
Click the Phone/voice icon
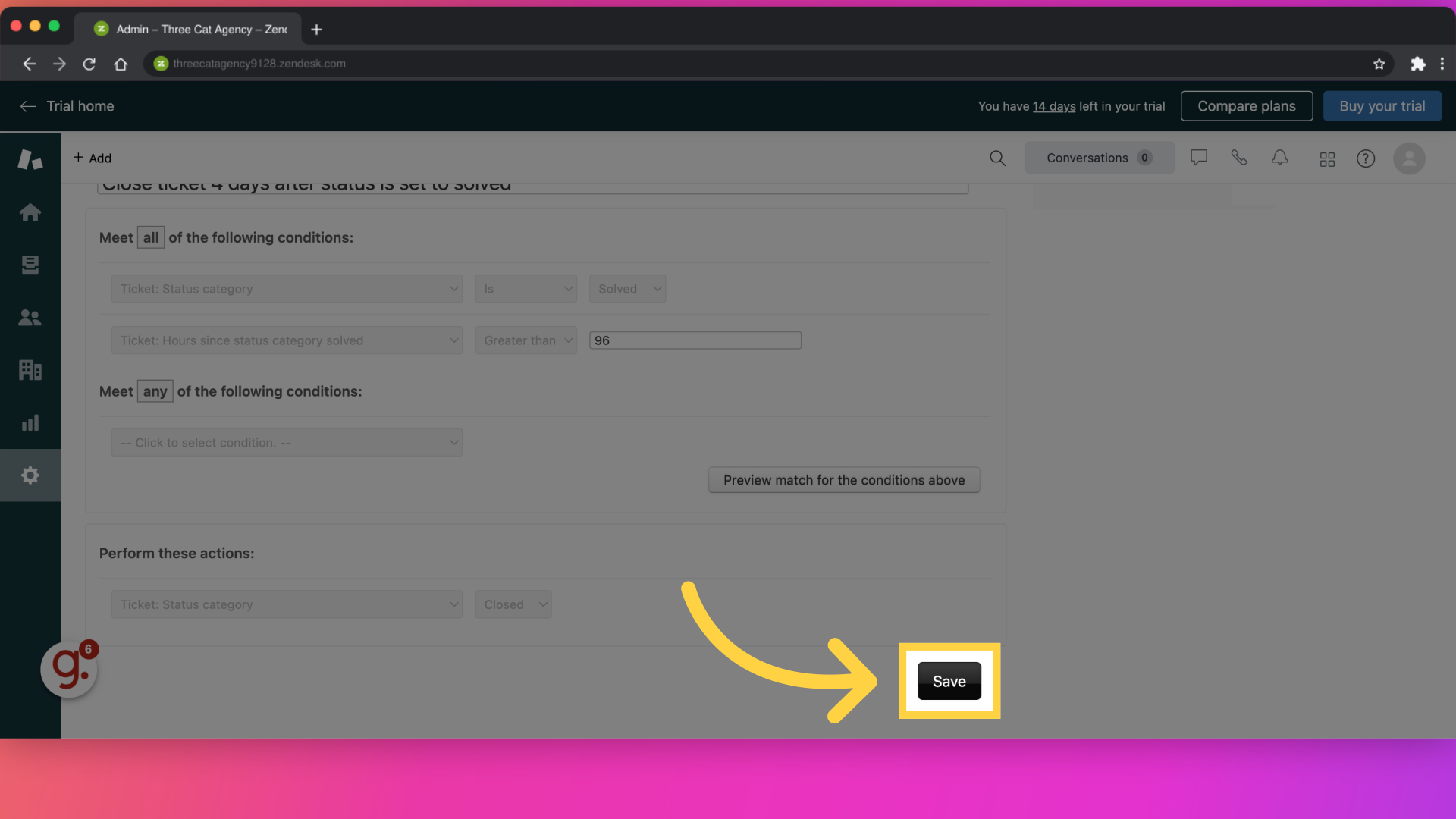coord(1239,158)
